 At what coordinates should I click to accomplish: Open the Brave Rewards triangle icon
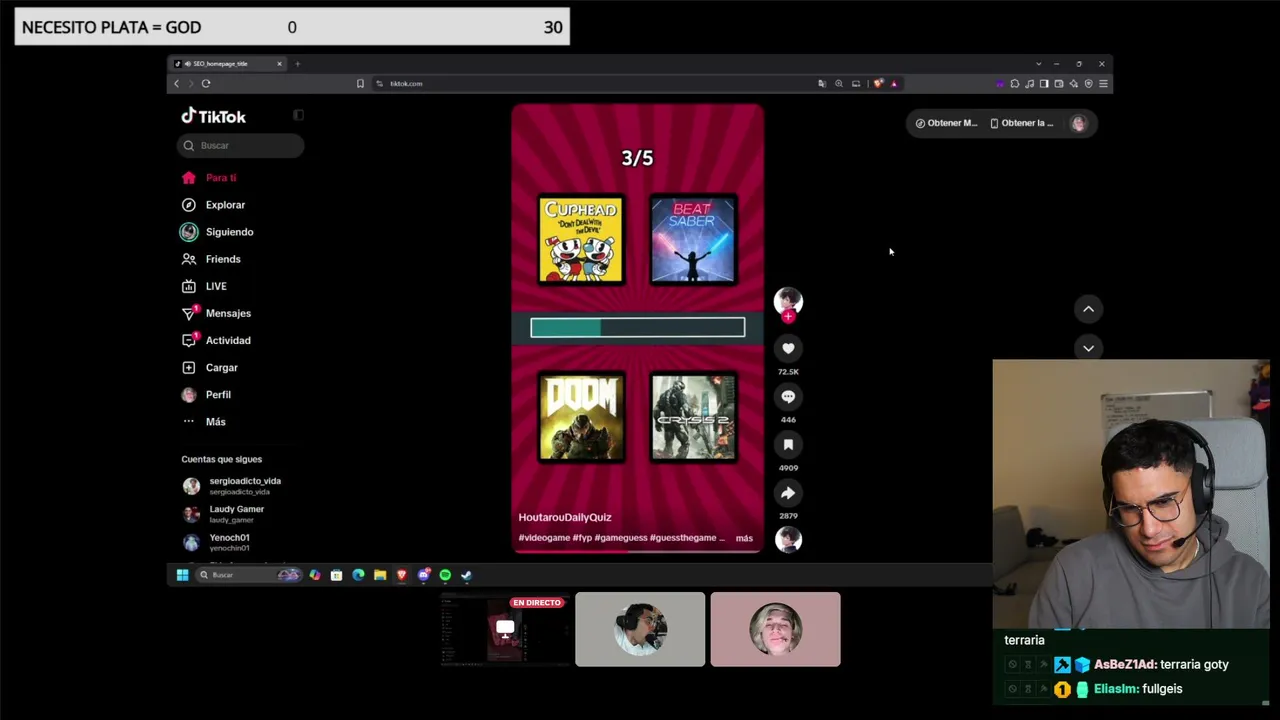[x=893, y=83]
